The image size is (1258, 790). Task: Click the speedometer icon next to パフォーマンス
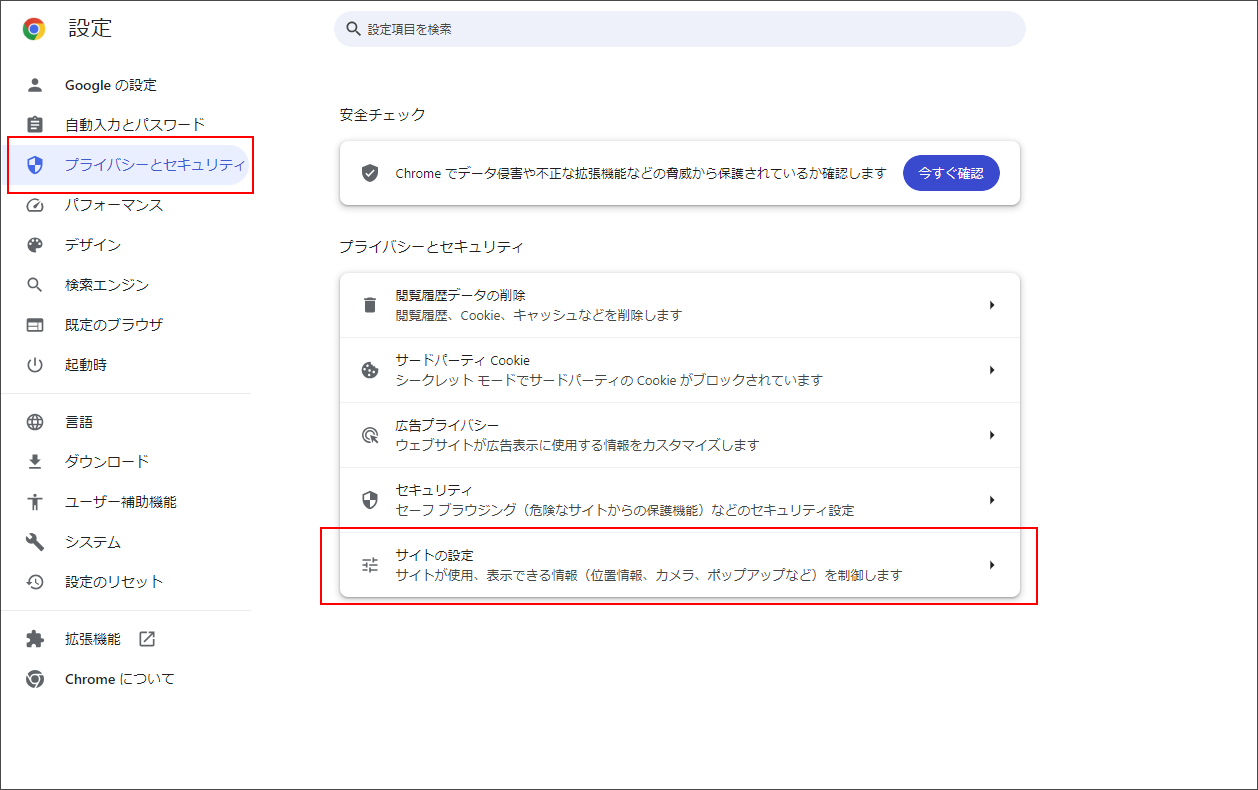pos(34,205)
